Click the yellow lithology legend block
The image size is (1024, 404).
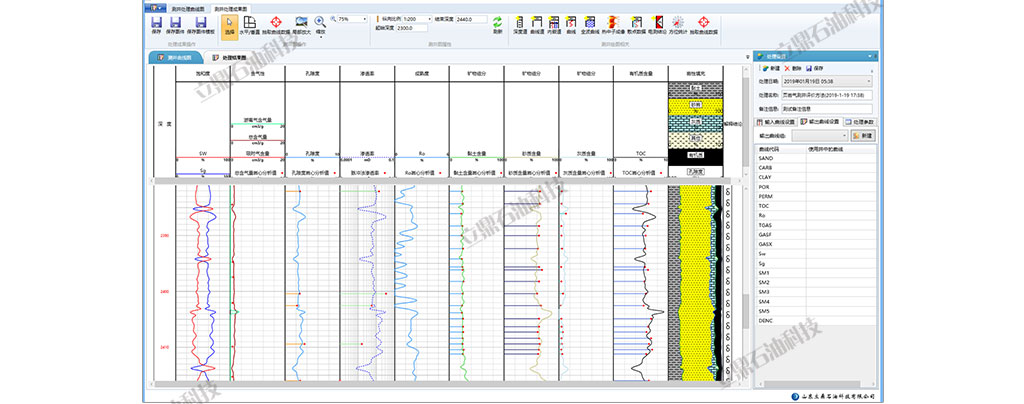point(696,105)
